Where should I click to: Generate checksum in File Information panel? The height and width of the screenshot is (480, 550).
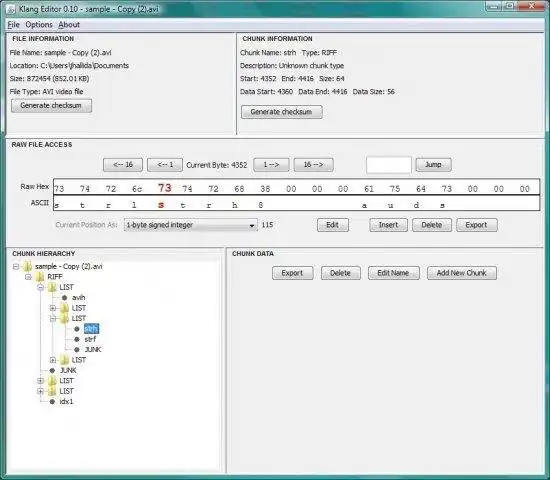[x=51, y=106]
